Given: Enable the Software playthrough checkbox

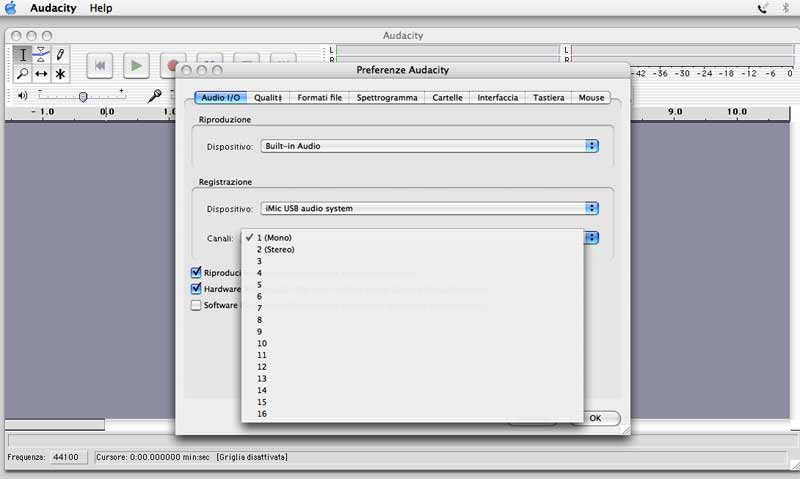Looking at the screenshot, I should (x=196, y=305).
